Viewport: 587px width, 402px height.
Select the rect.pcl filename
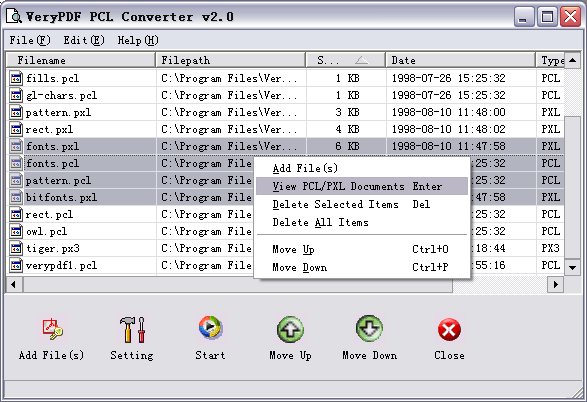pyautogui.click(x=49, y=214)
